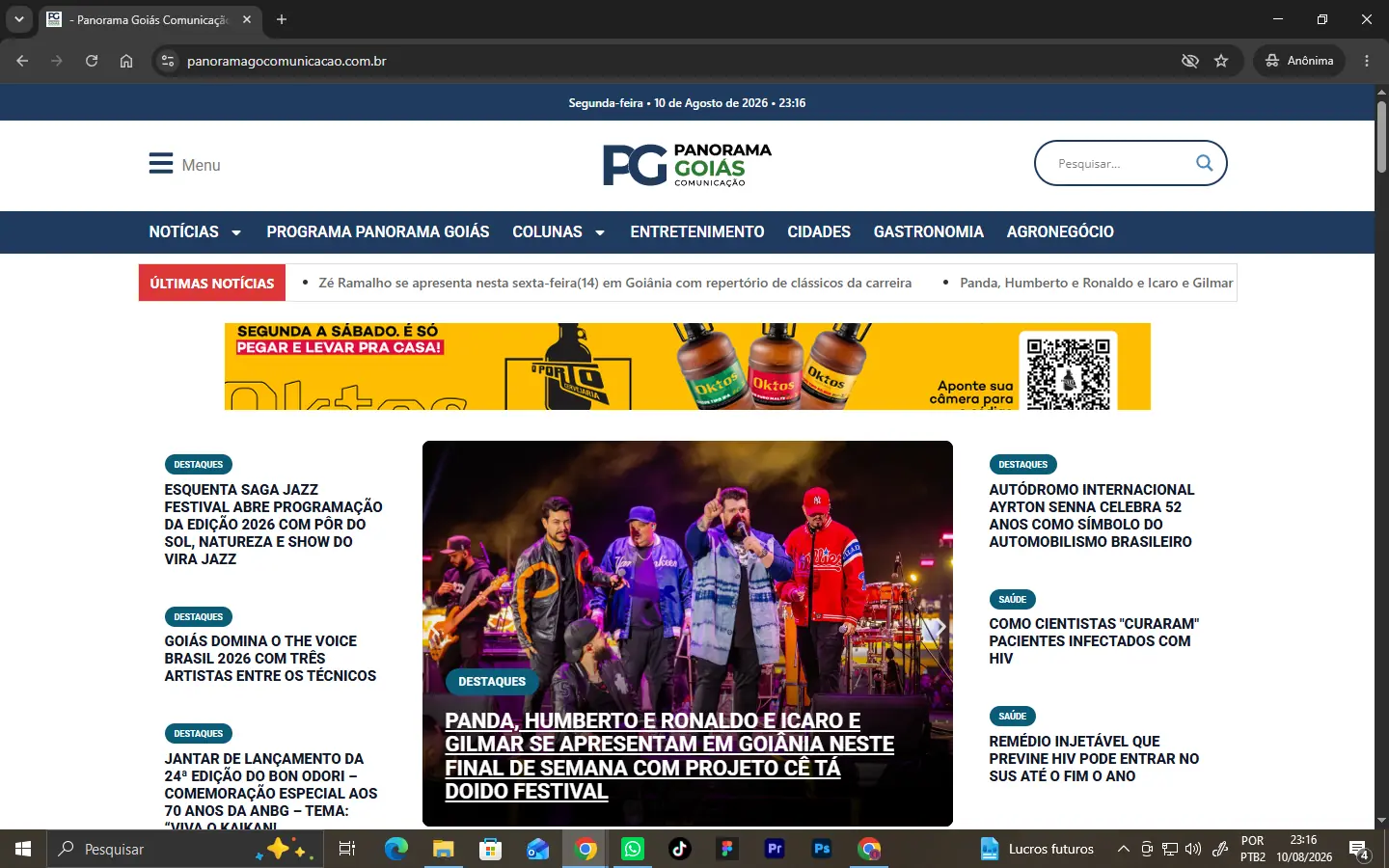Reload the page with the refresh icon
Image resolution: width=1389 pixels, height=868 pixels.
pyautogui.click(x=92, y=61)
